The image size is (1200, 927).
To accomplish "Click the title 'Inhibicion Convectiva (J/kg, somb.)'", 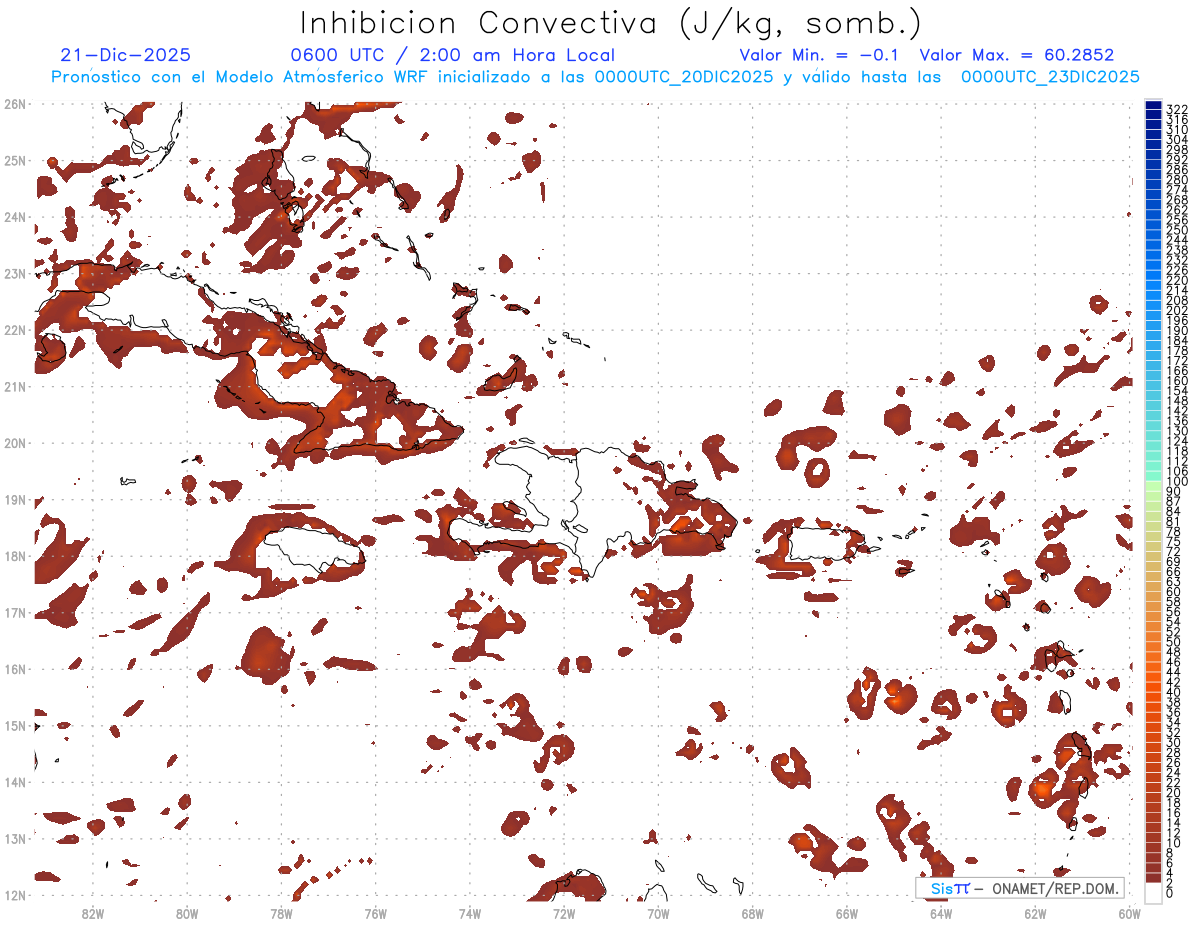I will point(611,24).
